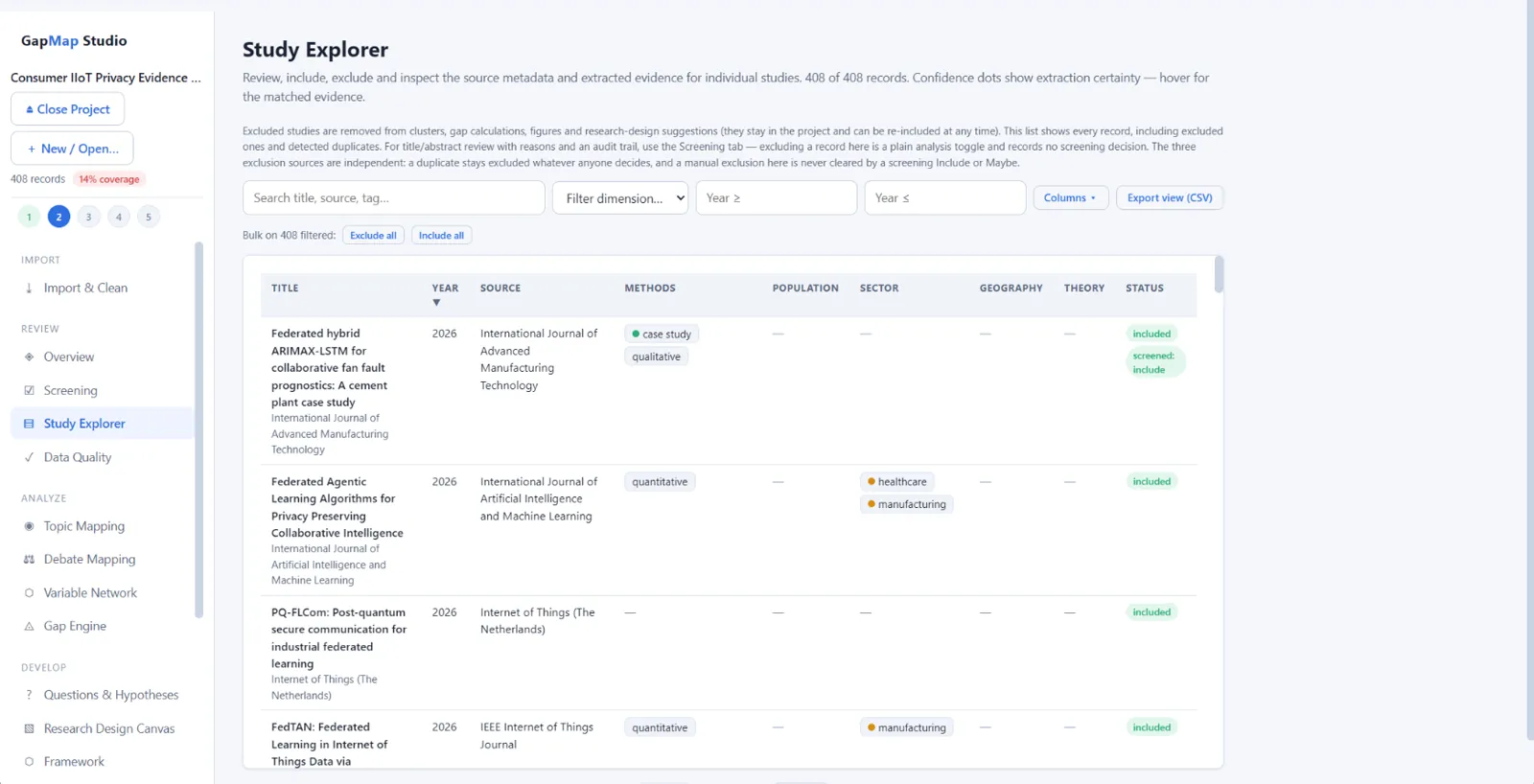The image size is (1534, 784).
Task: Sort by the Source column header
Action: point(500,288)
